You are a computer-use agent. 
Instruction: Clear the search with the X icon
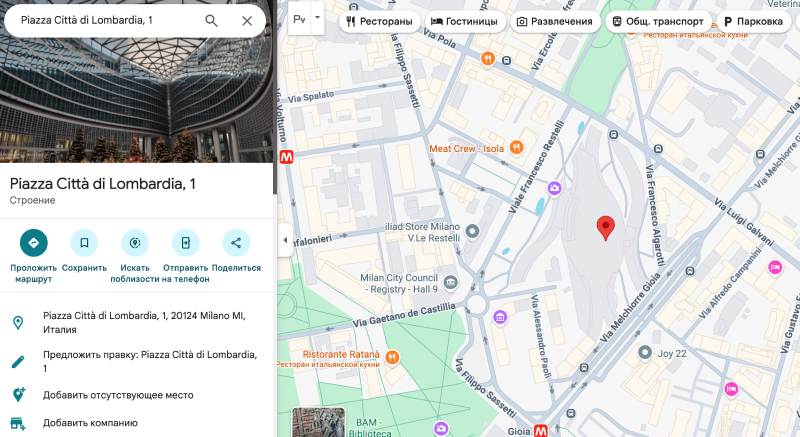point(247,20)
